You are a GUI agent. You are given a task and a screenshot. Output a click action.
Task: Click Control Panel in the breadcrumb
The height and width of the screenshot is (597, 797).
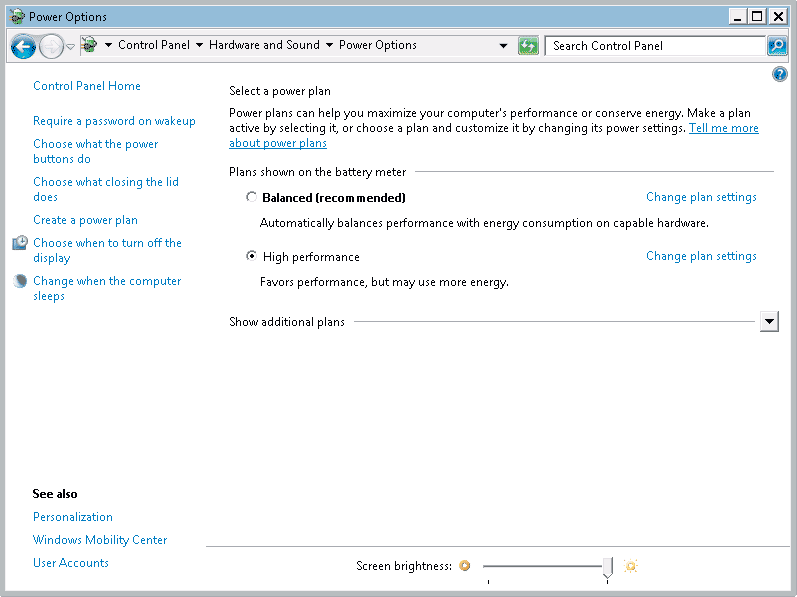pos(154,45)
